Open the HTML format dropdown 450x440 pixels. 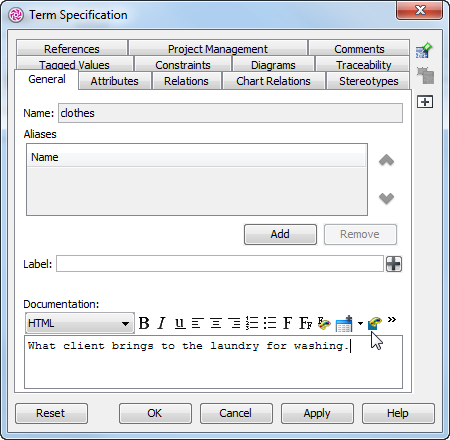pyautogui.click(x=80, y=323)
